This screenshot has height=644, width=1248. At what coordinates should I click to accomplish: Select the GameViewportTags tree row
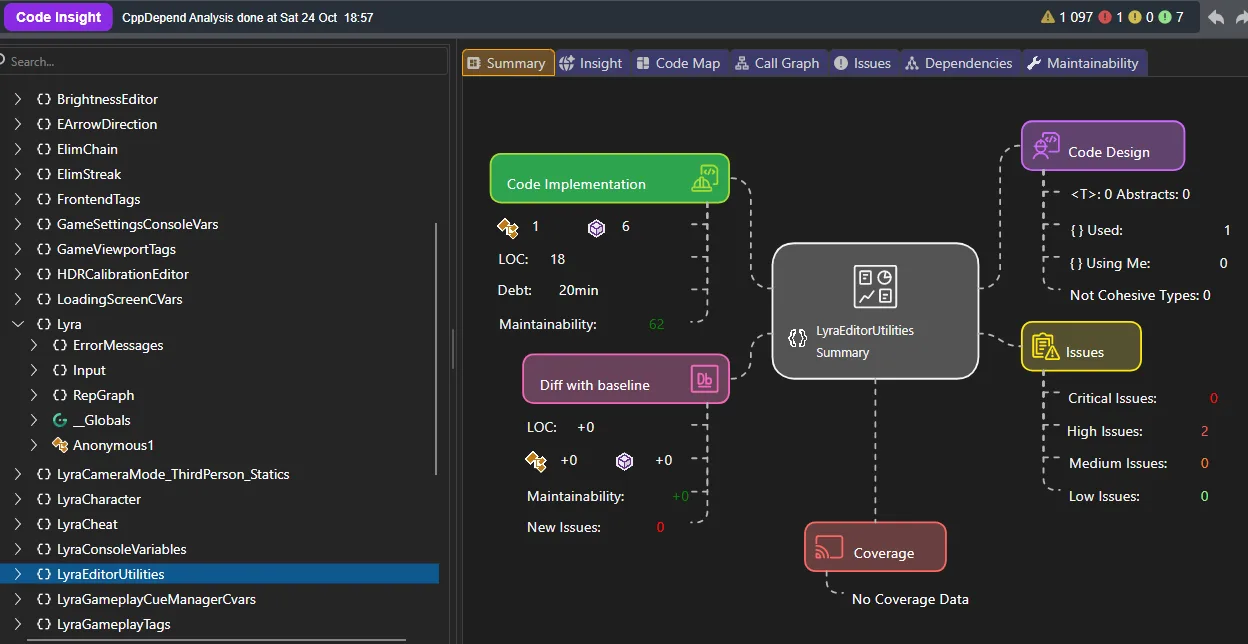pos(219,249)
